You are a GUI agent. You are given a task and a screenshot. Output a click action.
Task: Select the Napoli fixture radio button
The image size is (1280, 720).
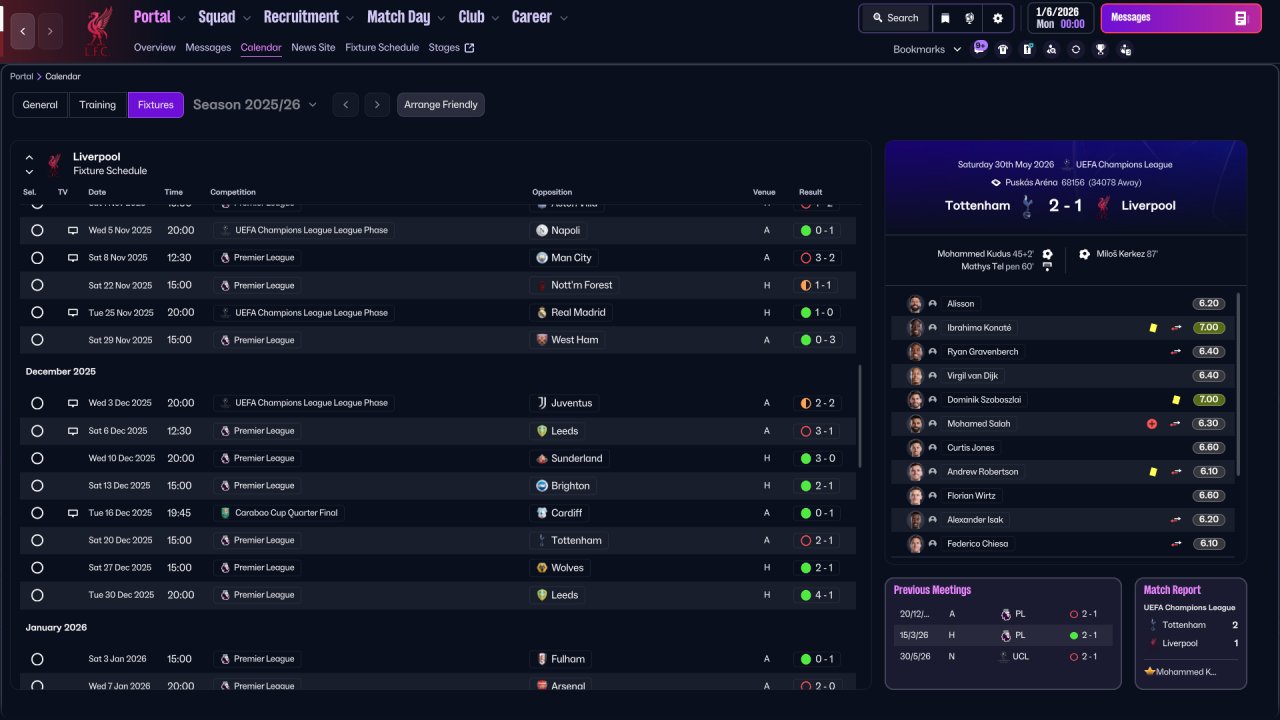click(37, 230)
